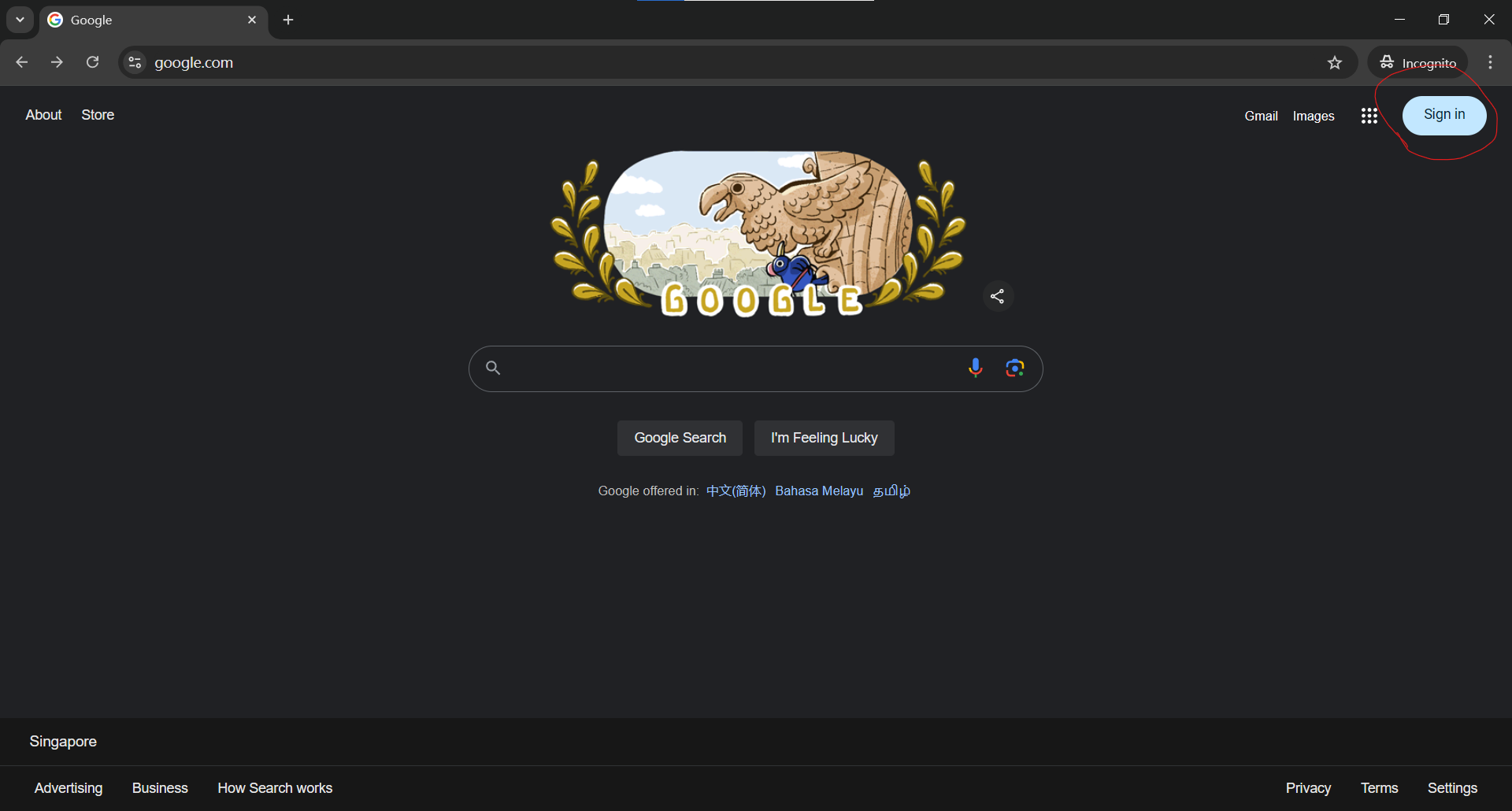Open Settings in the footer
Screen dimensions: 1512x811
point(1451,788)
